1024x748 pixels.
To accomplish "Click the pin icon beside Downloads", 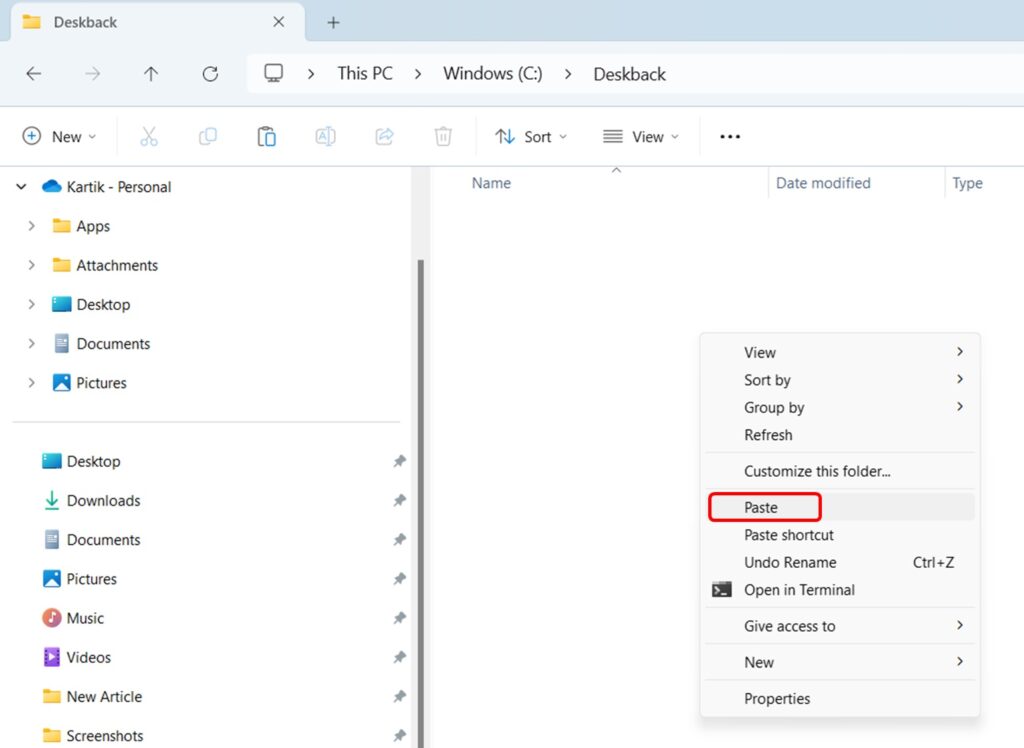I will 399,500.
